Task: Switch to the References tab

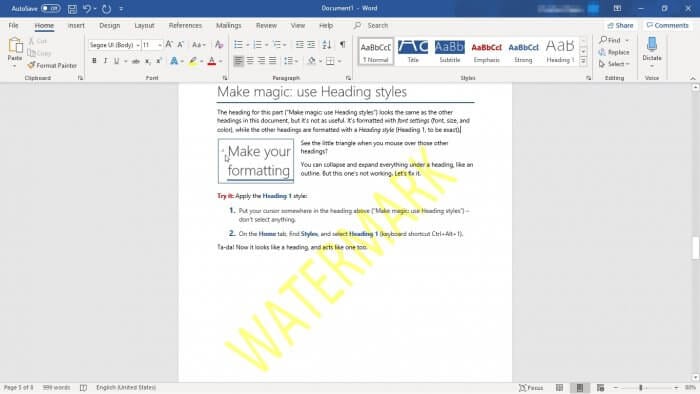Action: (185, 25)
